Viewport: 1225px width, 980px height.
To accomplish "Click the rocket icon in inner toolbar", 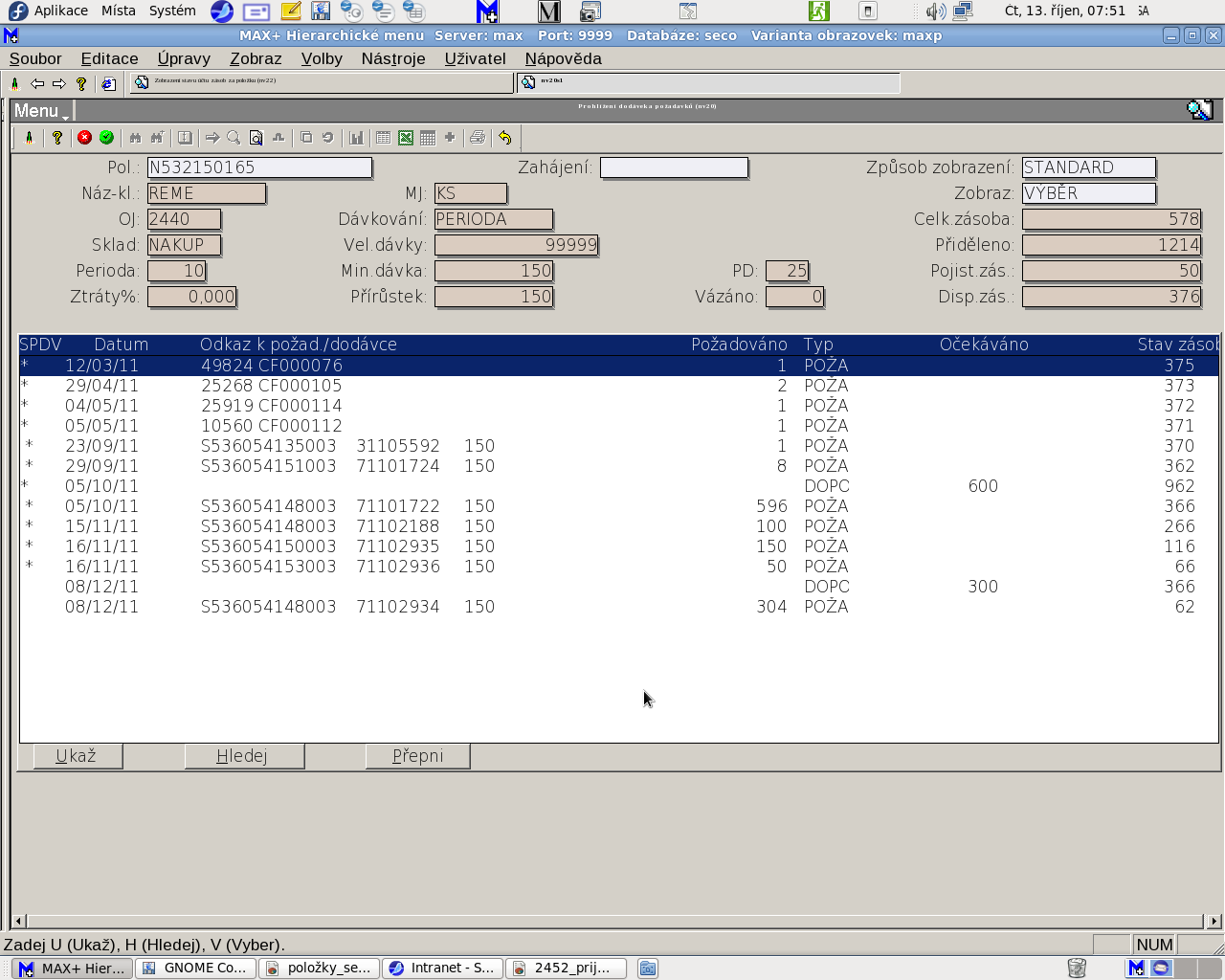I will coord(29,138).
